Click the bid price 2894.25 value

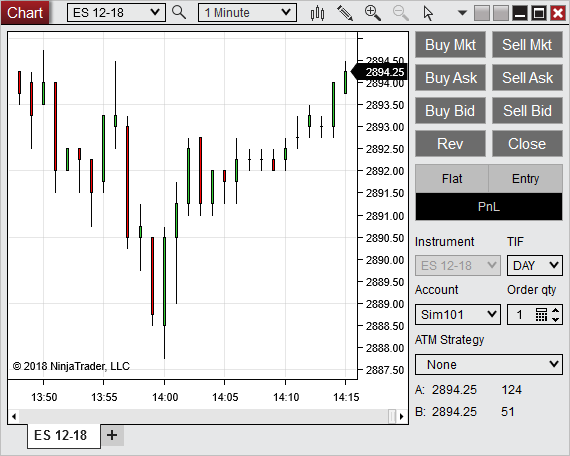point(454,412)
